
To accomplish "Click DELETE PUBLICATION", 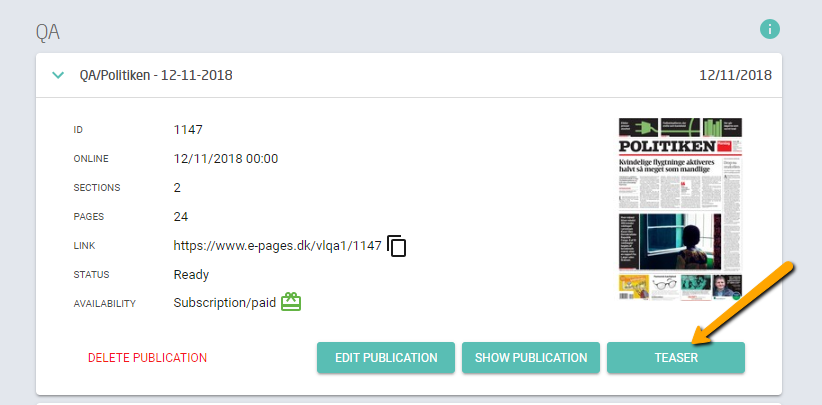I will coord(147,358).
